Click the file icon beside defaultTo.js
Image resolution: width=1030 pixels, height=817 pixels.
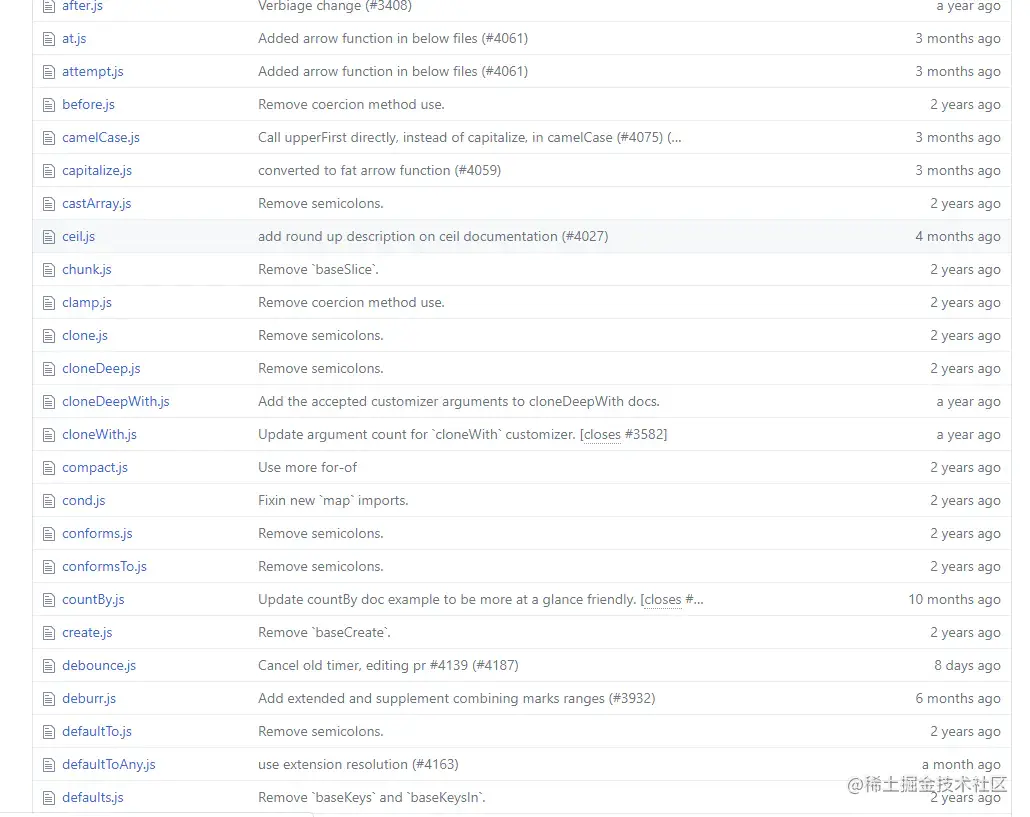point(49,732)
